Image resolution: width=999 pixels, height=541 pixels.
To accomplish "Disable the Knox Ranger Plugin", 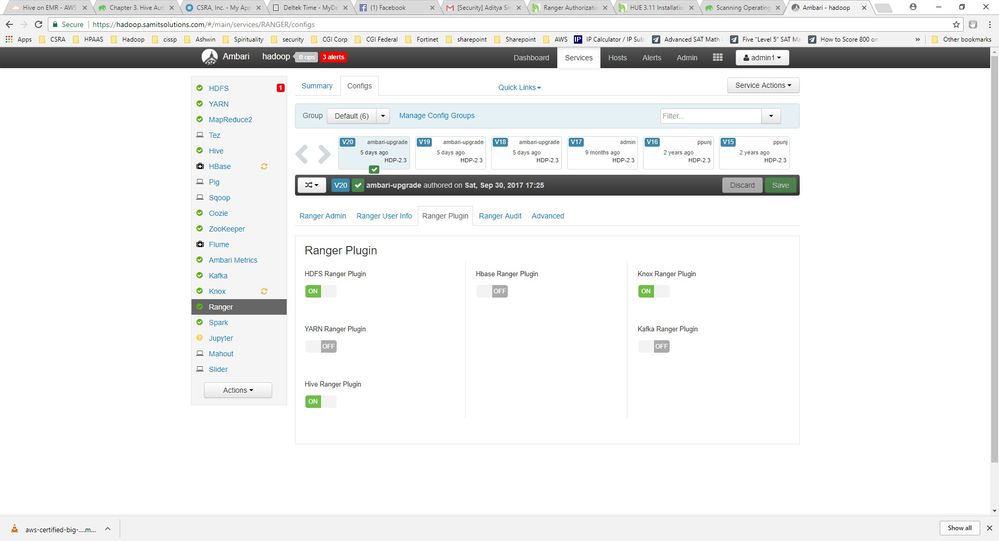I will [654, 291].
